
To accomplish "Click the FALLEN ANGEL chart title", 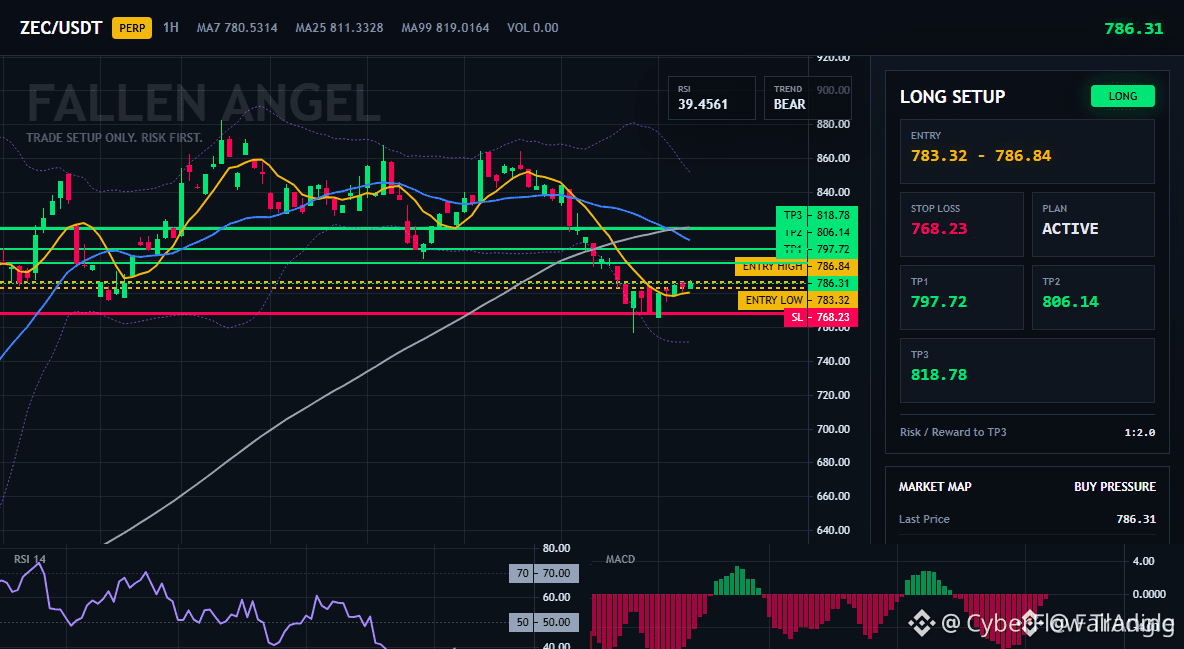I will [x=203, y=104].
